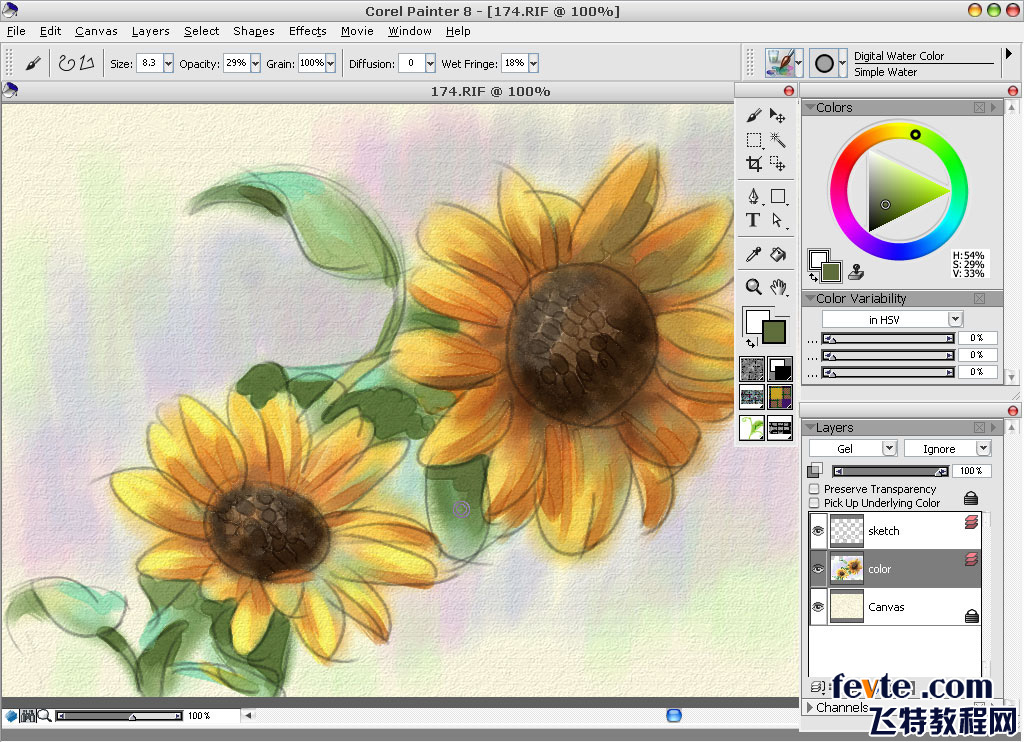This screenshot has height=742, width=1024.
Task: Open the Effects menu
Action: (x=308, y=31)
